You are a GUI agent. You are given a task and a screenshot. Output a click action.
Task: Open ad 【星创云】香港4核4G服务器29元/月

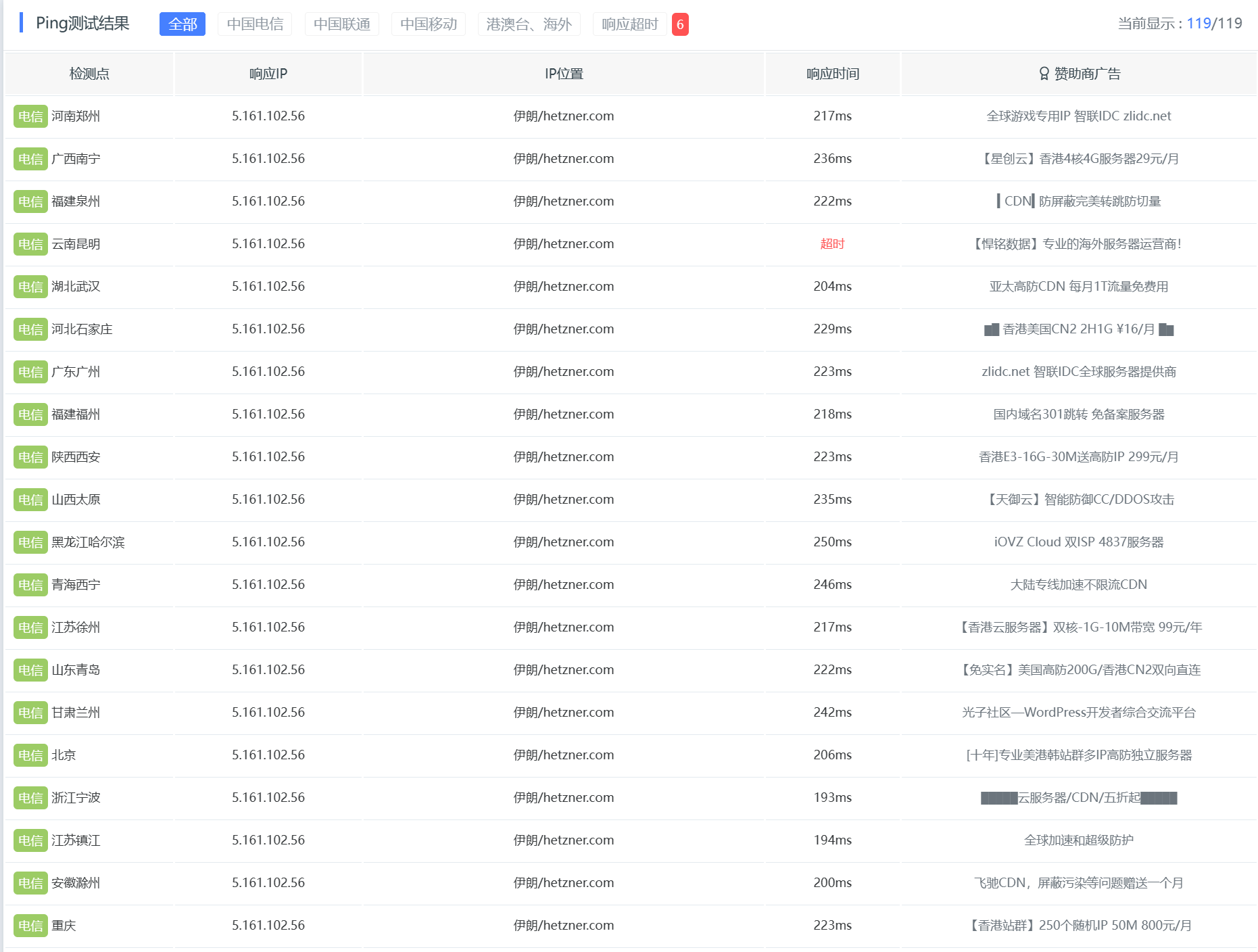click(x=1079, y=158)
